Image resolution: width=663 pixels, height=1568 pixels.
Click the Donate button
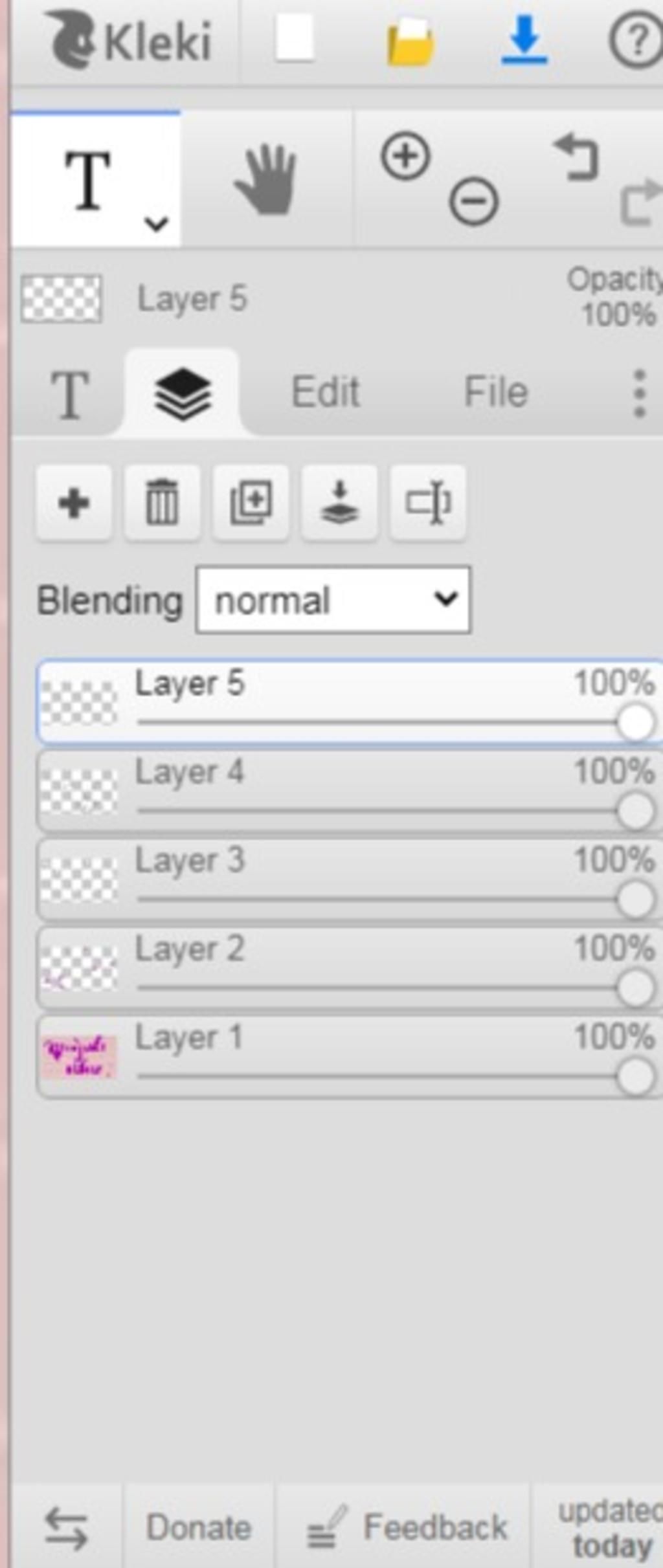point(199,1528)
